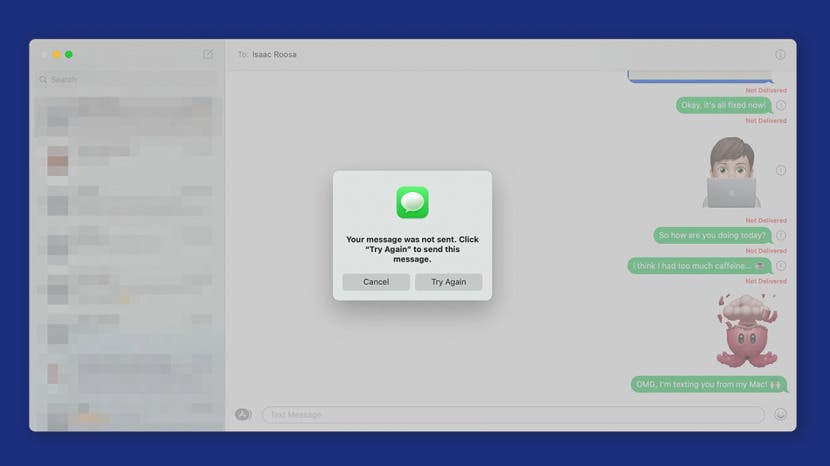This screenshot has width=830, height=466.
Task: Open the apps button beside message field
Action: [x=243, y=414]
